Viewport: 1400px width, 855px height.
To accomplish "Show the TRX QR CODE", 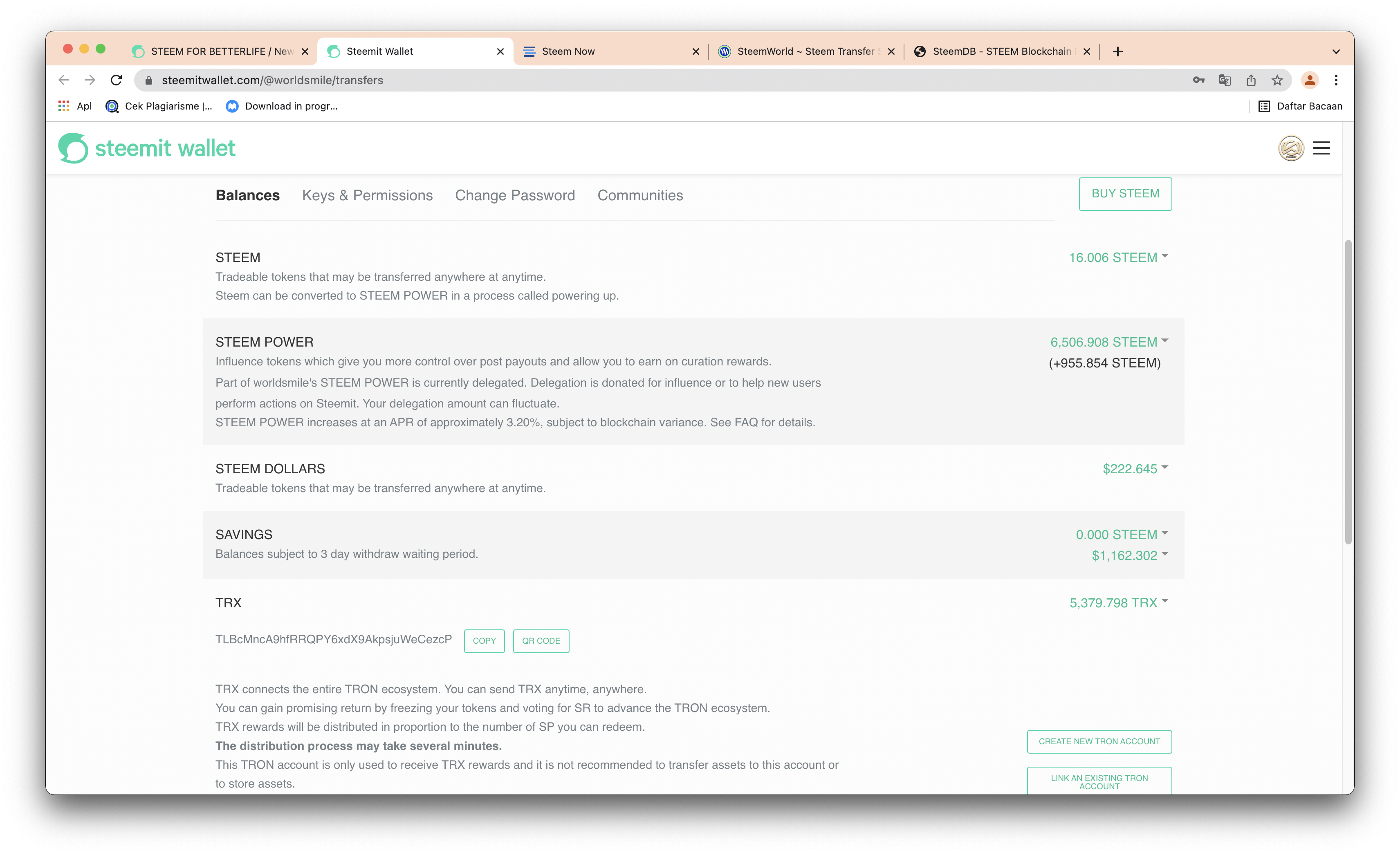I will [x=541, y=641].
